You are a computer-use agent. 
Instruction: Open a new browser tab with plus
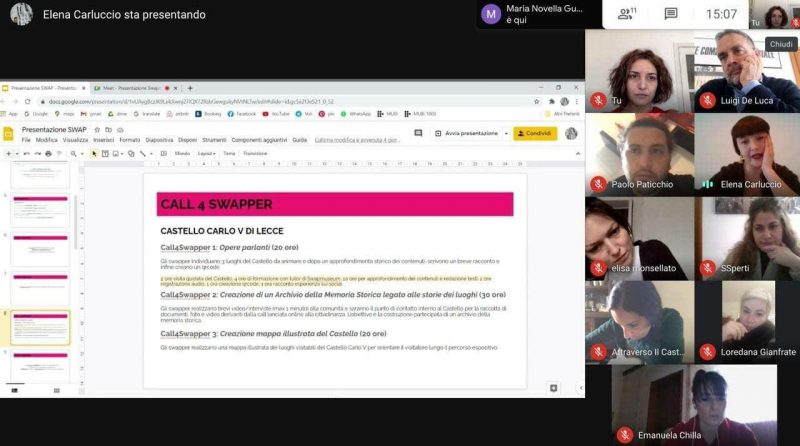pyautogui.click(x=190, y=88)
